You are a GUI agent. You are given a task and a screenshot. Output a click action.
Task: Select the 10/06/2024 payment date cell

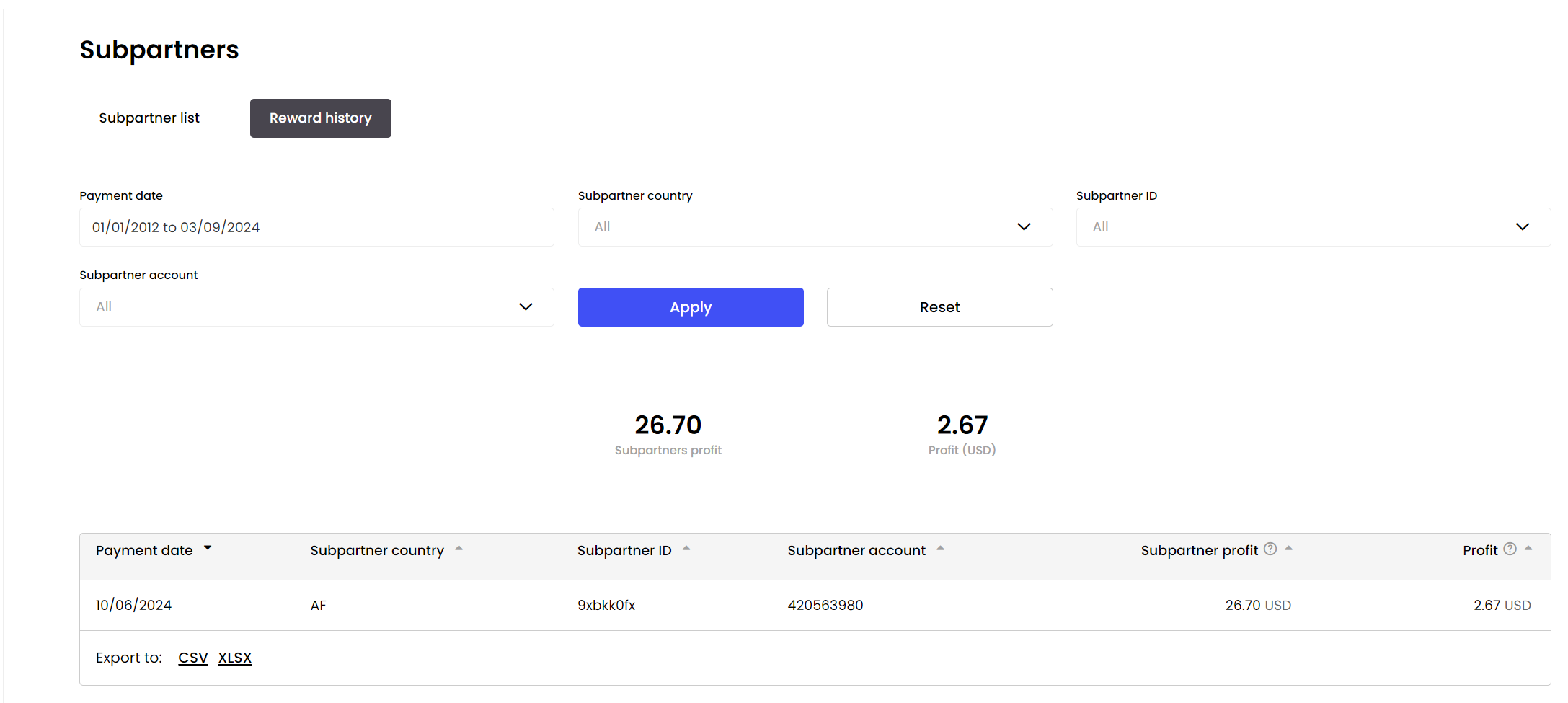[134, 606]
